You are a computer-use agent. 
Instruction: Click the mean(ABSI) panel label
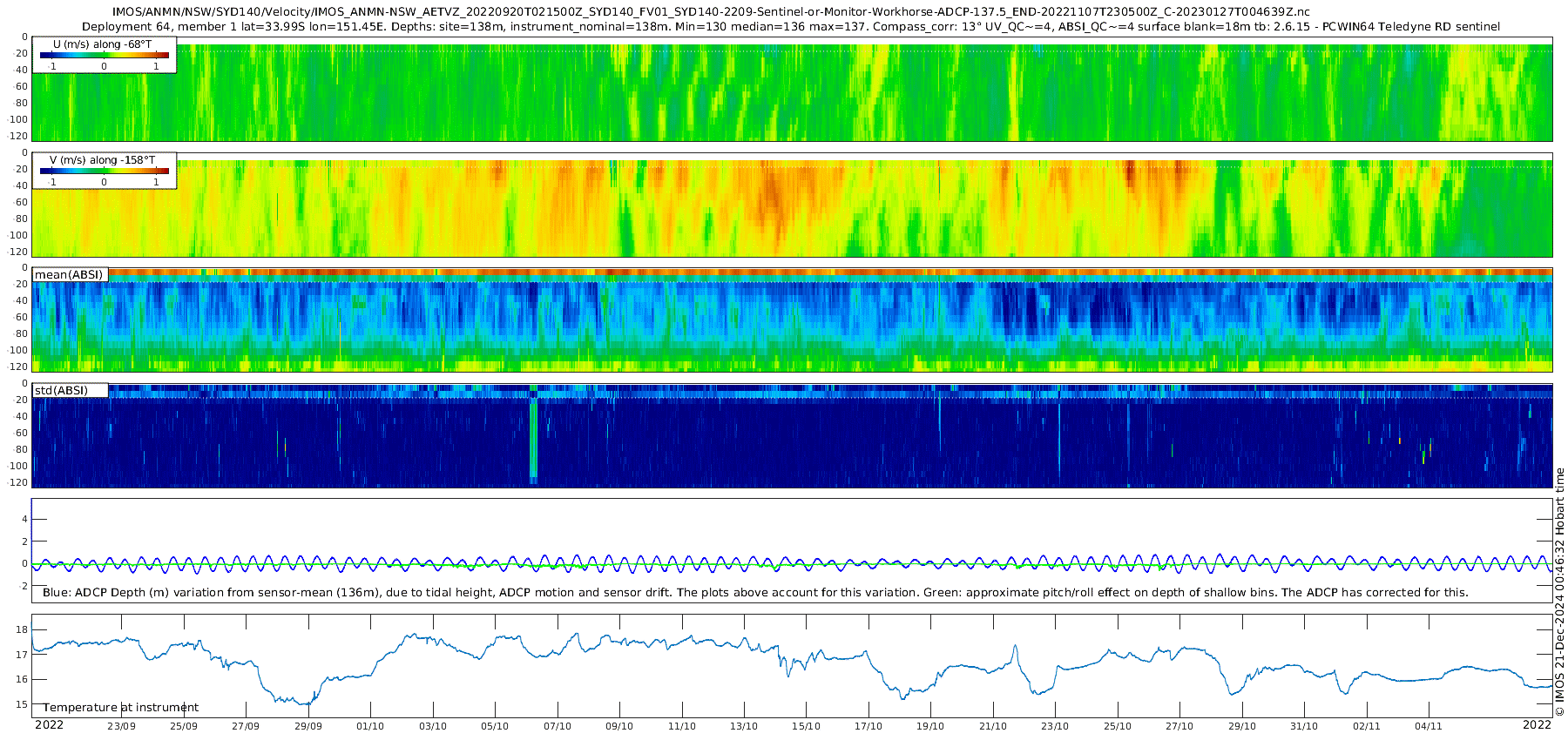(x=69, y=275)
